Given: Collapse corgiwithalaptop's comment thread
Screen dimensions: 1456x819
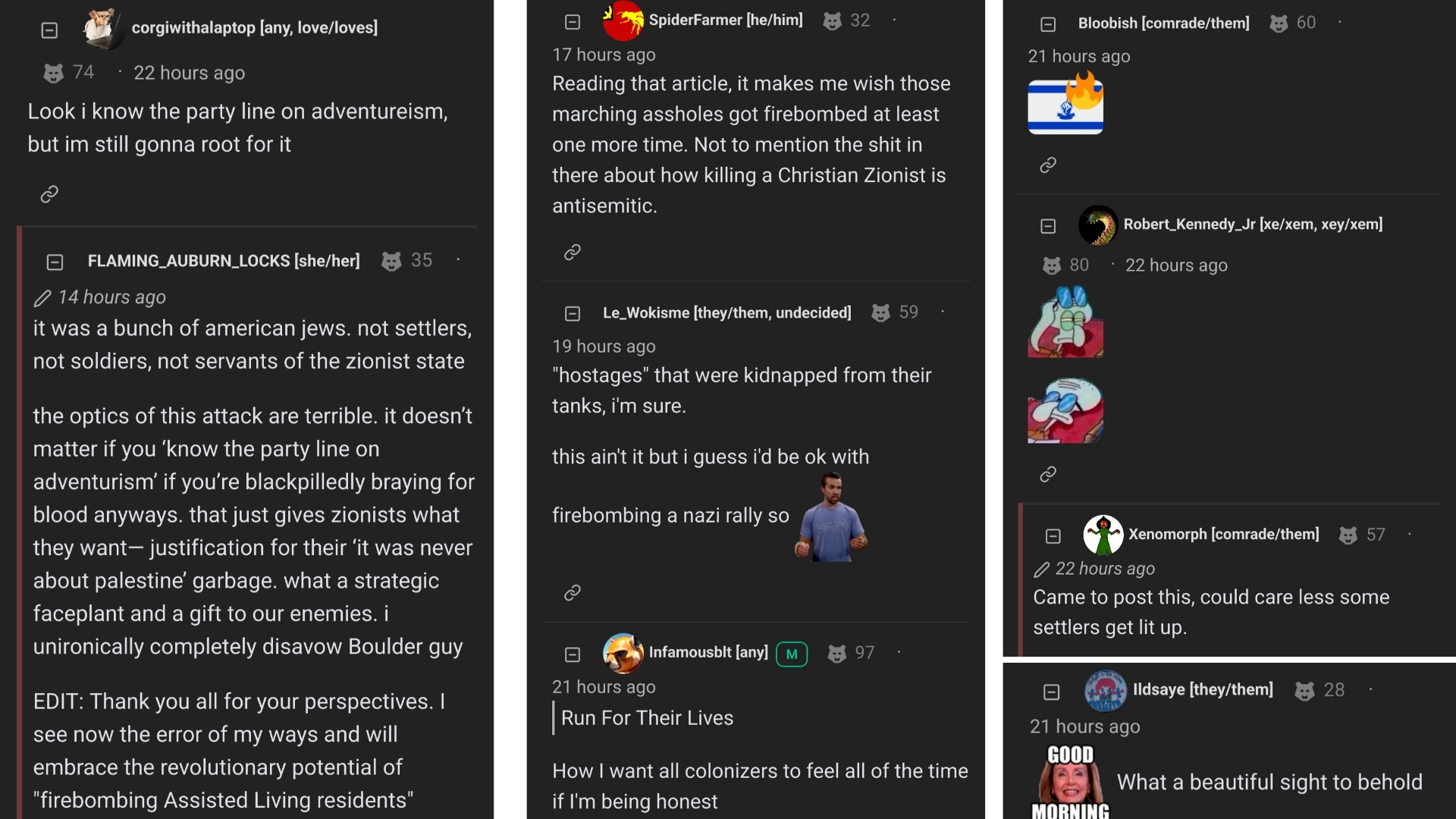Looking at the screenshot, I should point(49,30).
